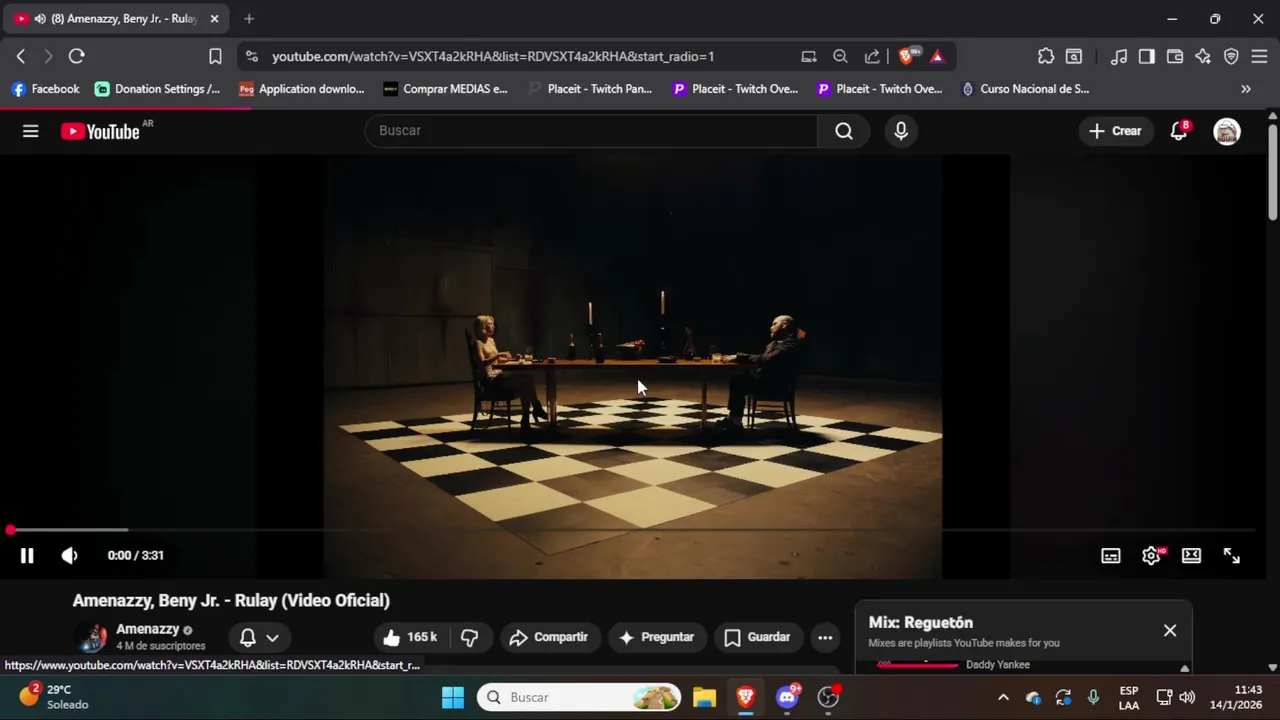Go to the YouTube home logo
Viewport: 1280px width, 720px height.
click(100, 131)
